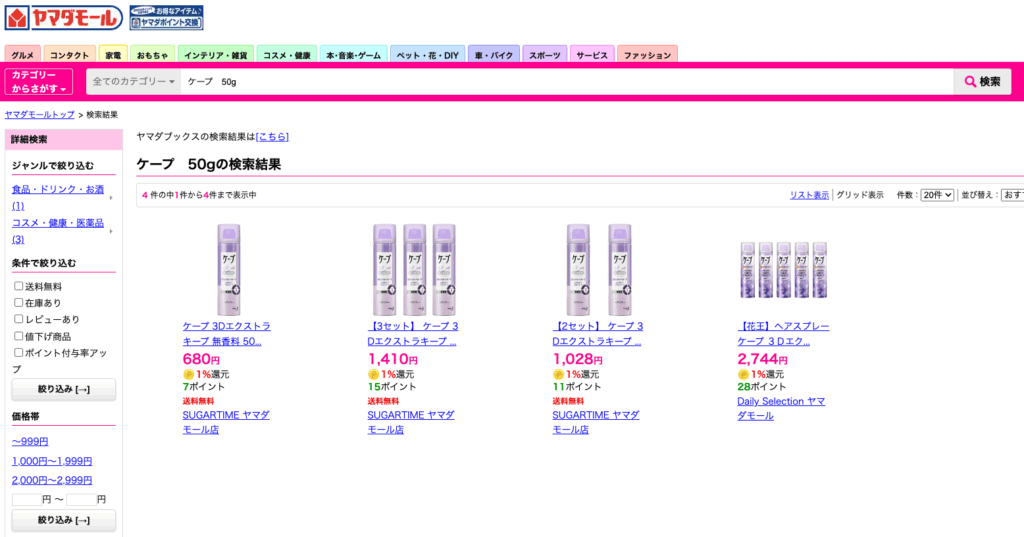Open the インテリア・雑貨 category tab
Screen dimensions: 1024x537
pos(215,55)
